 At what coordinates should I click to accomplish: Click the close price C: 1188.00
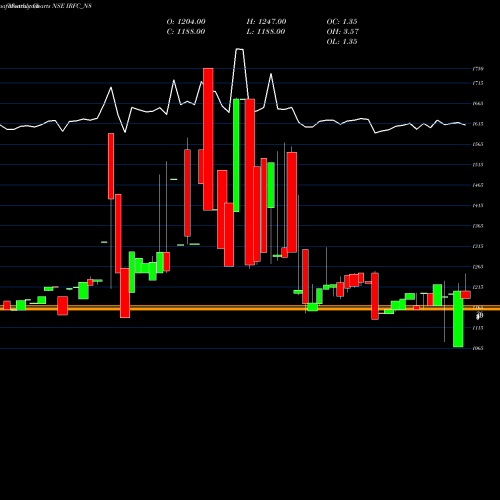[186, 32]
